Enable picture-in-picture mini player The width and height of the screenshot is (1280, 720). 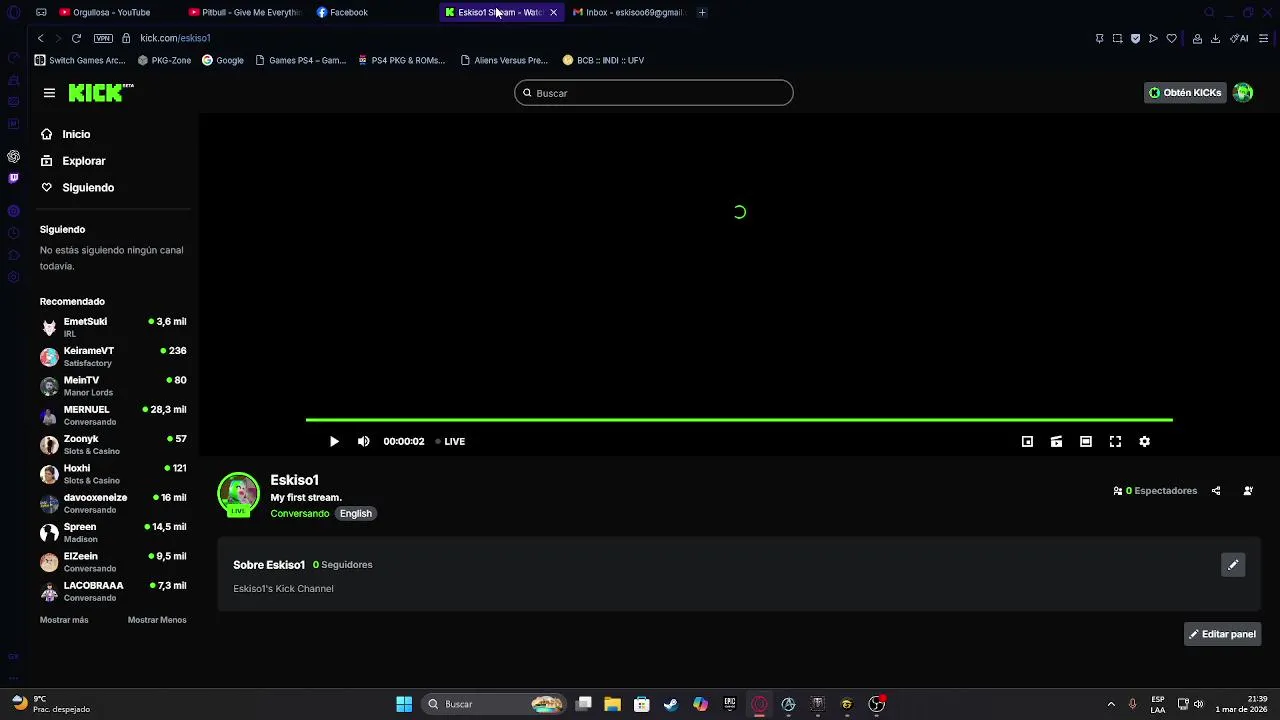pyautogui.click(x=1027, y=441)
